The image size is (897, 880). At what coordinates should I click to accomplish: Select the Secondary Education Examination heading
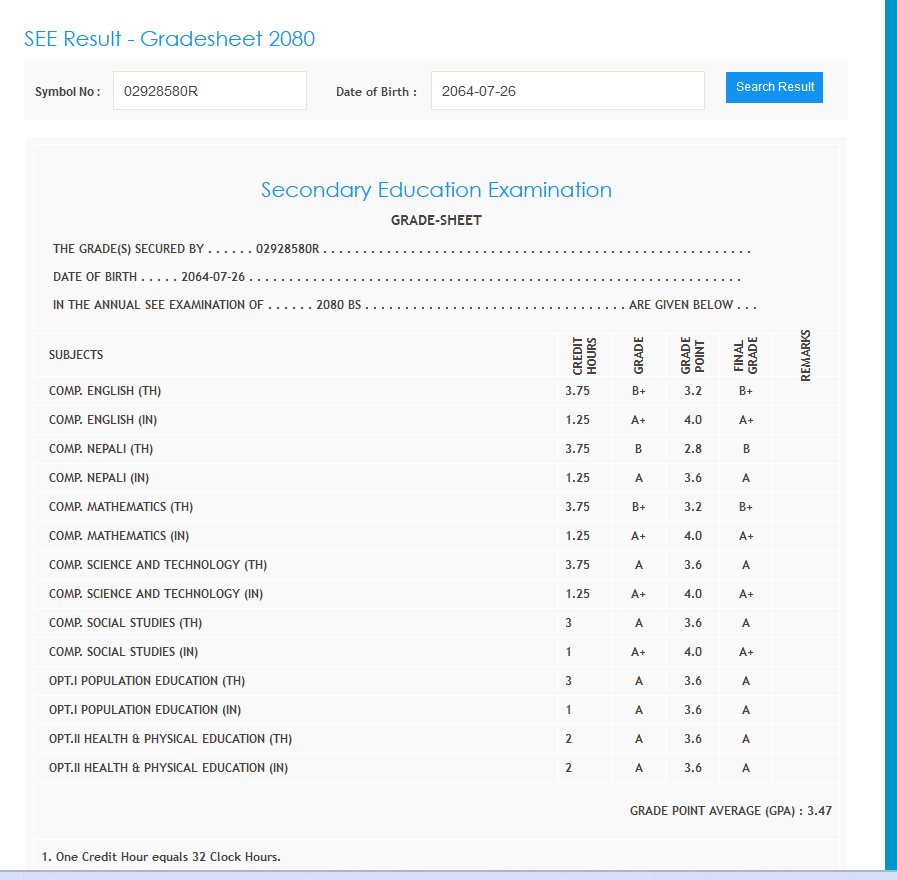pyautogui.click(x=436, y=190)
